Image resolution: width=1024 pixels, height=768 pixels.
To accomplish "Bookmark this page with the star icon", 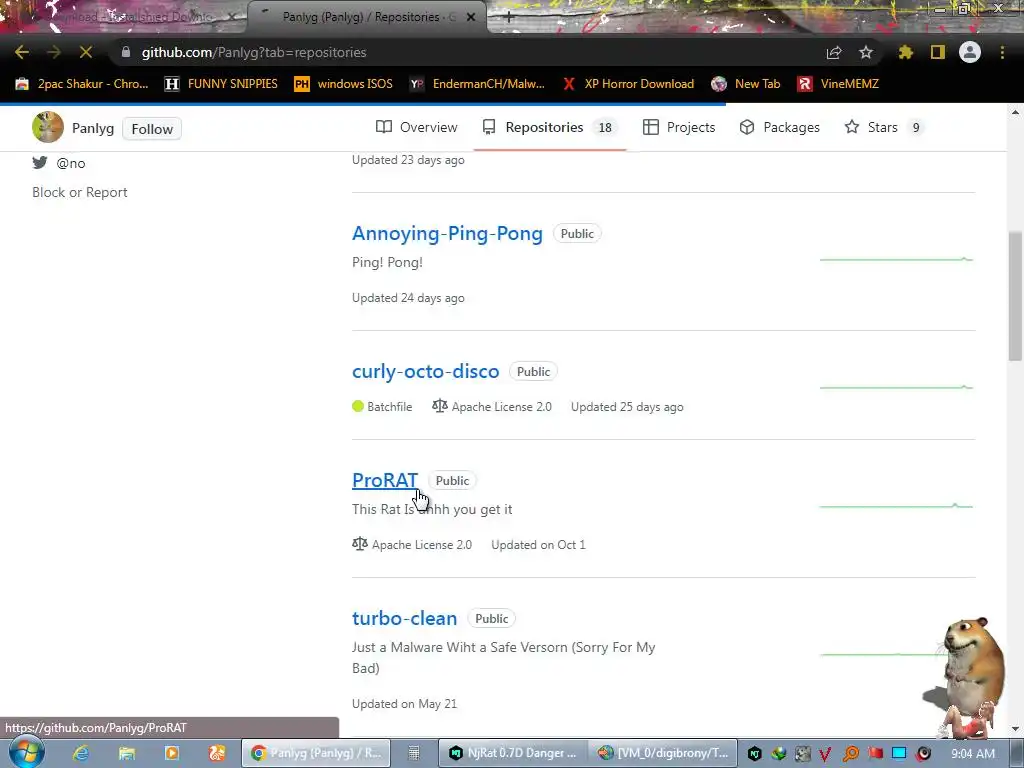I will tap(865, 52).
